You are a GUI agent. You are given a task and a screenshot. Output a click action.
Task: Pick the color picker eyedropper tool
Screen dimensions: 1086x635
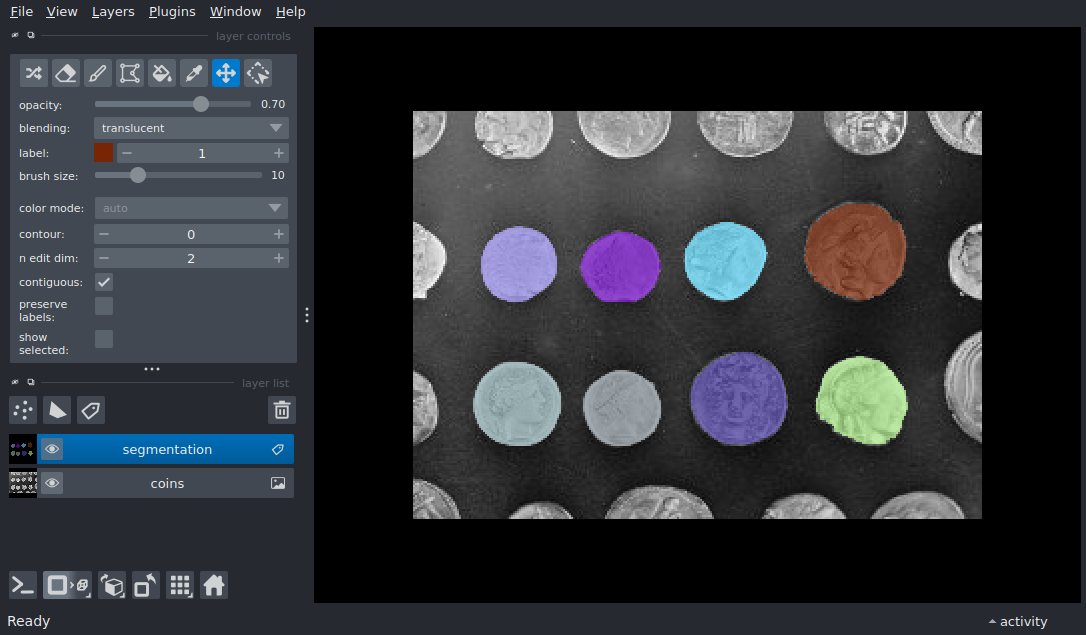(194, 72)
